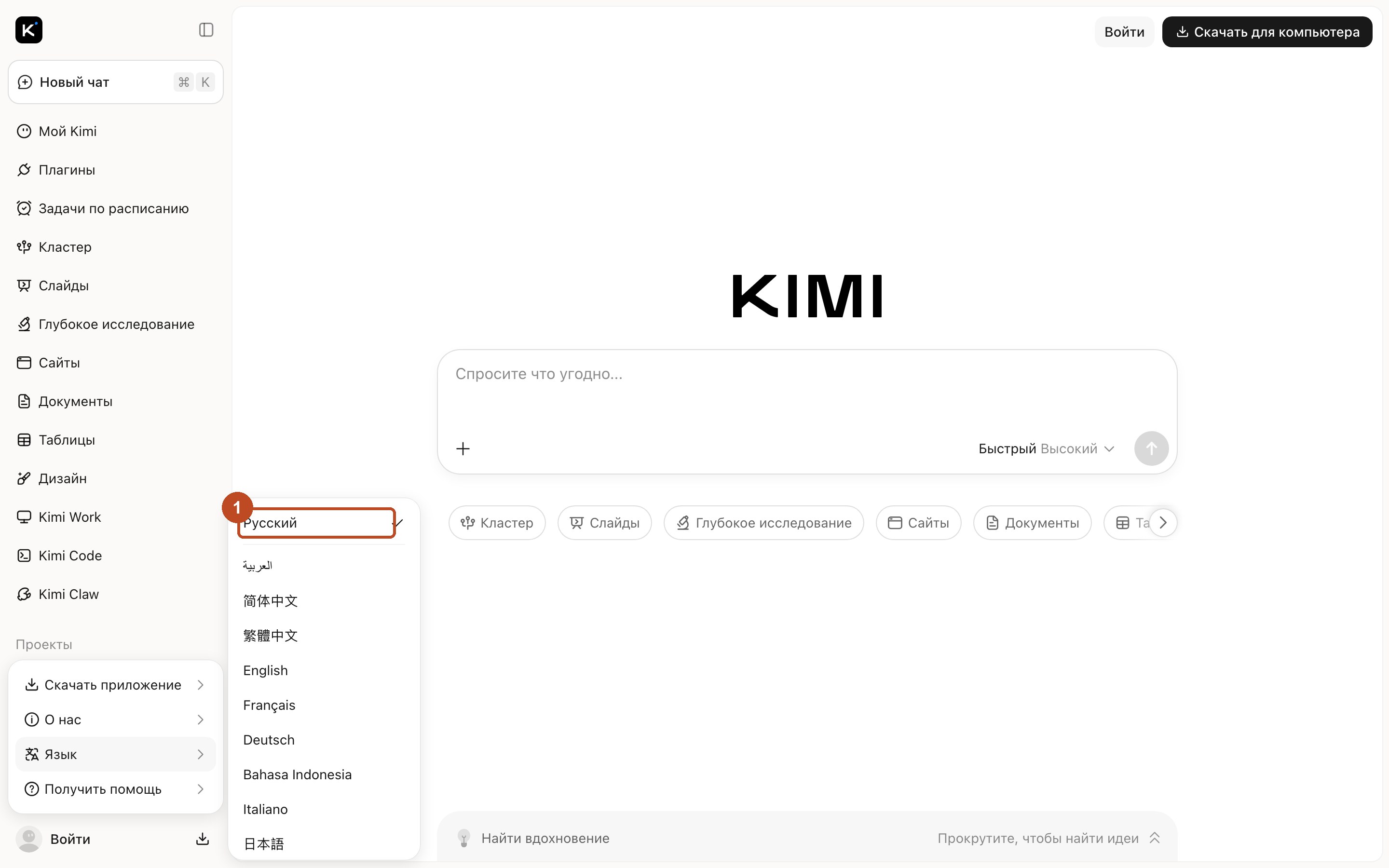Click the Документы chip below input

click(1032, 523)
